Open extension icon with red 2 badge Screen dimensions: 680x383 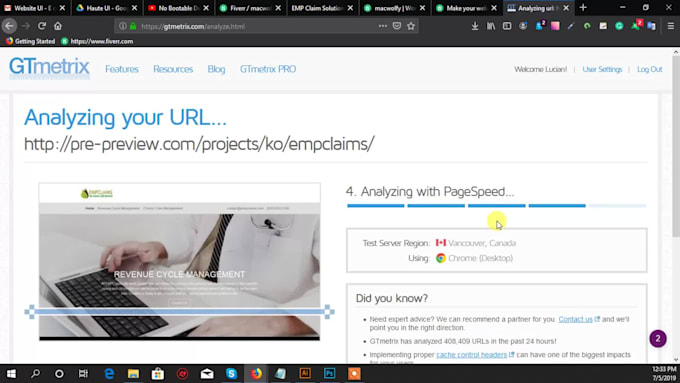(x=636, y=25)
